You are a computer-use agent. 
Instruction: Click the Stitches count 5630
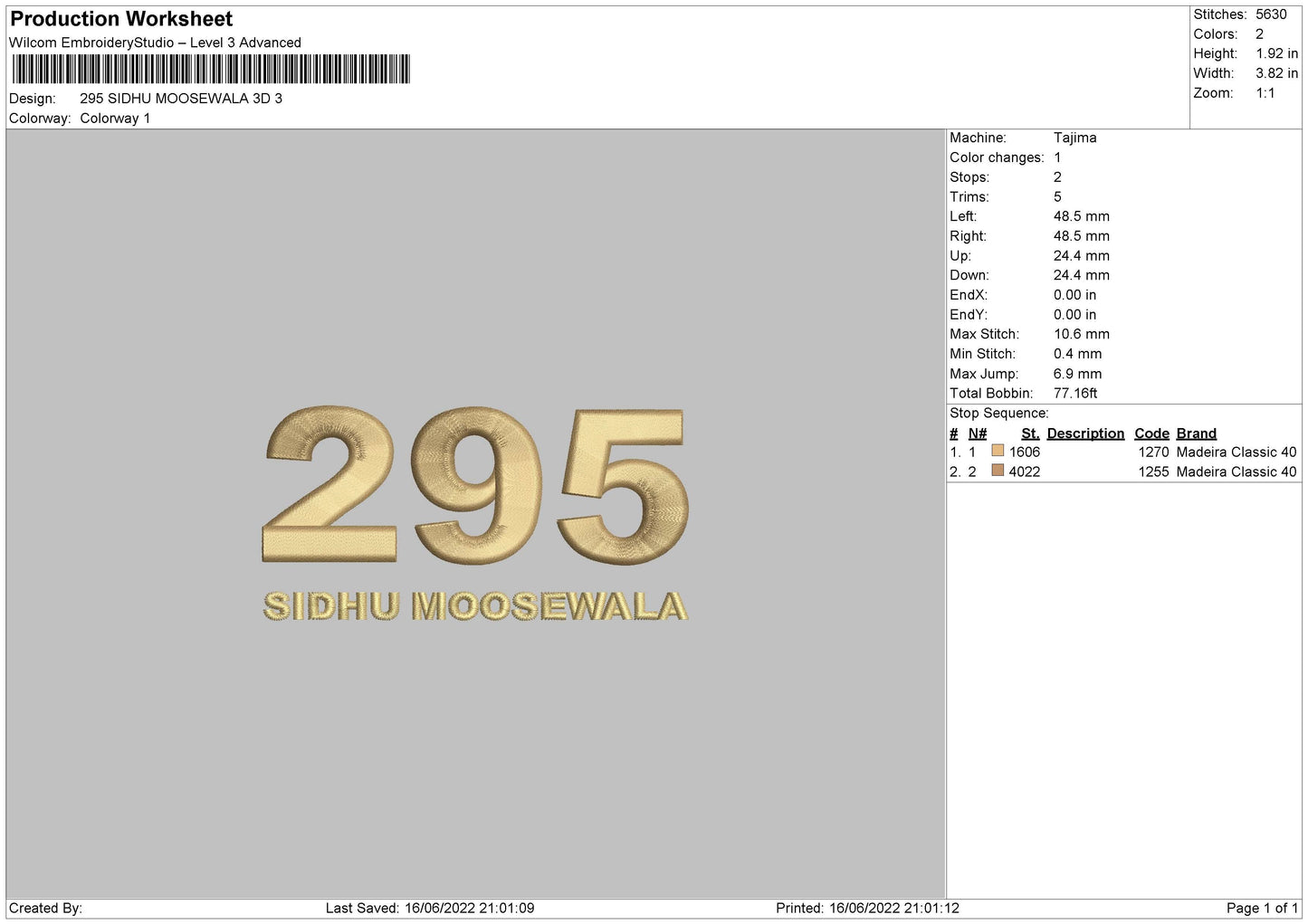(1271, 14)
